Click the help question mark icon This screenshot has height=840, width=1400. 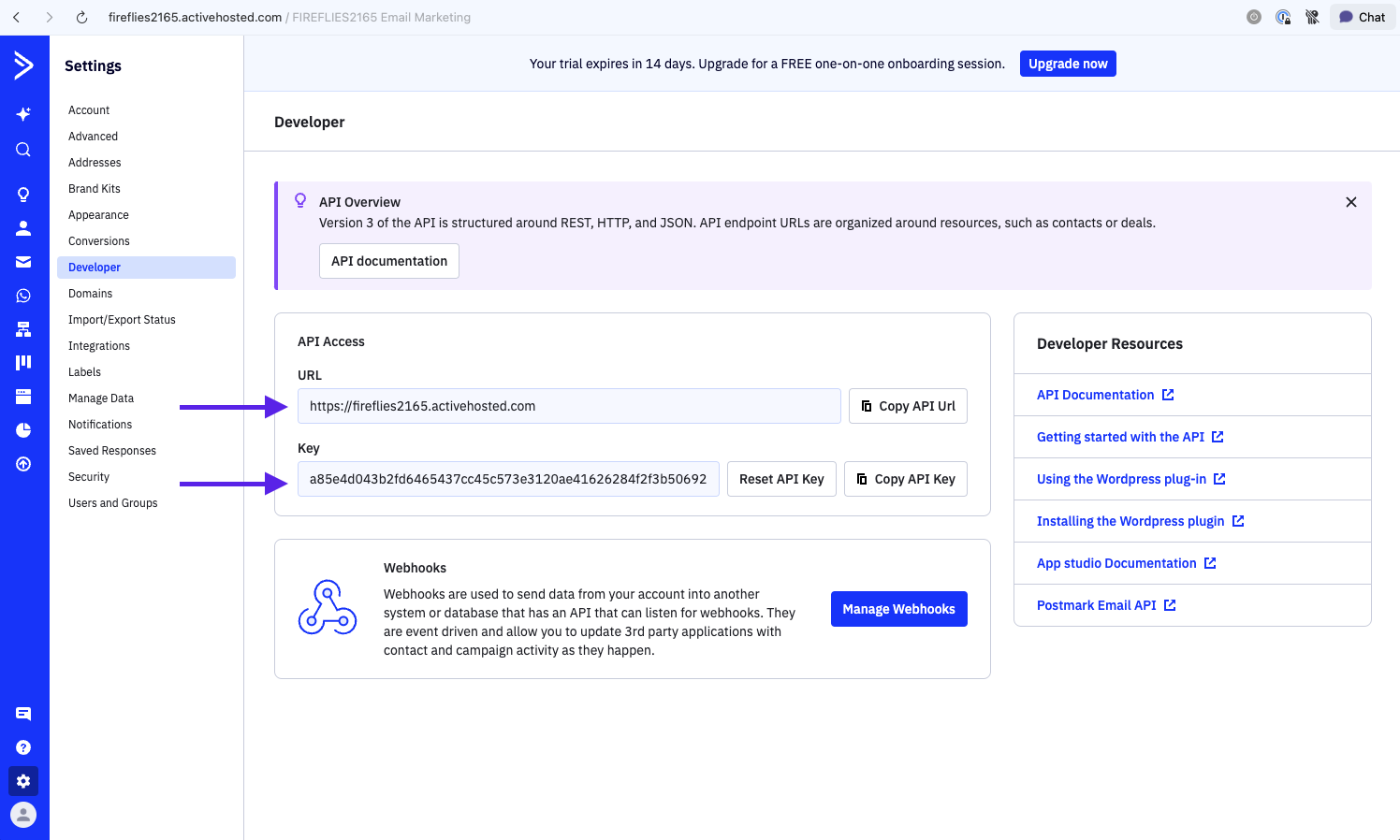tap(23, 747)
